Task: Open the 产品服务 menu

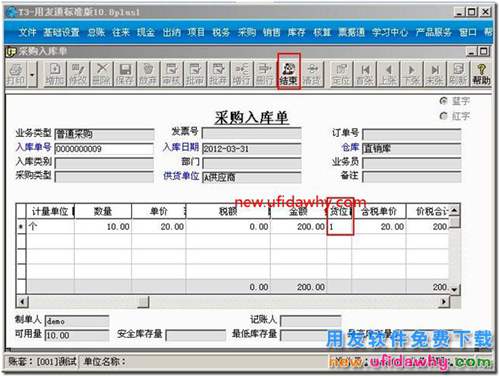Action: click(x=434, y=32)
